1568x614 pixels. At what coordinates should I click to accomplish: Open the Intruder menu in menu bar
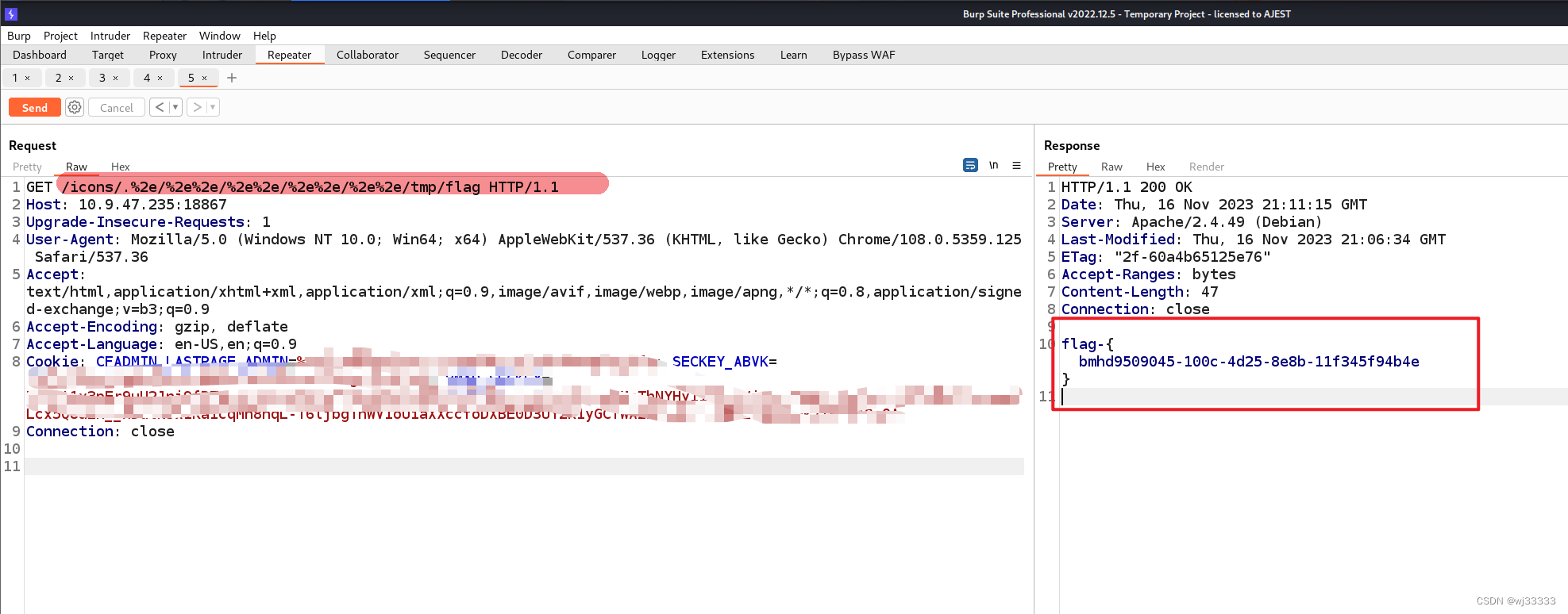110,36
